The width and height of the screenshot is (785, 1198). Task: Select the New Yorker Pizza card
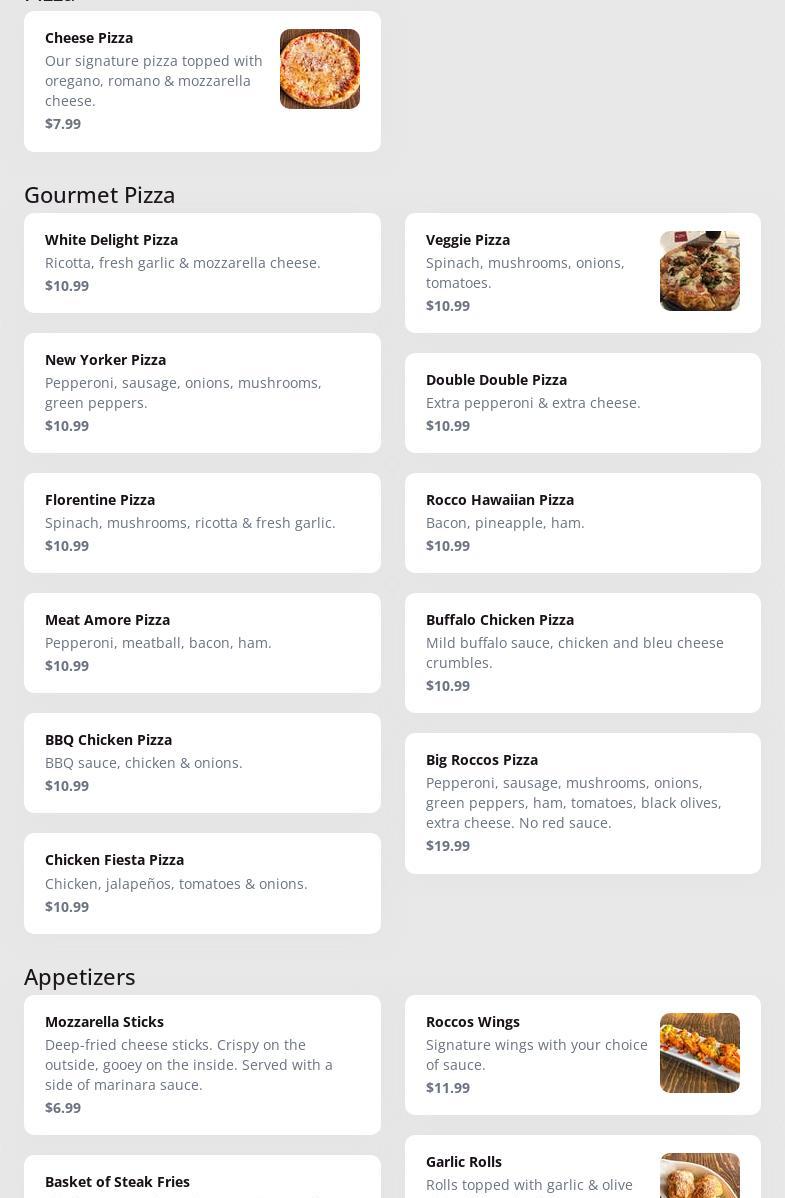202,393
